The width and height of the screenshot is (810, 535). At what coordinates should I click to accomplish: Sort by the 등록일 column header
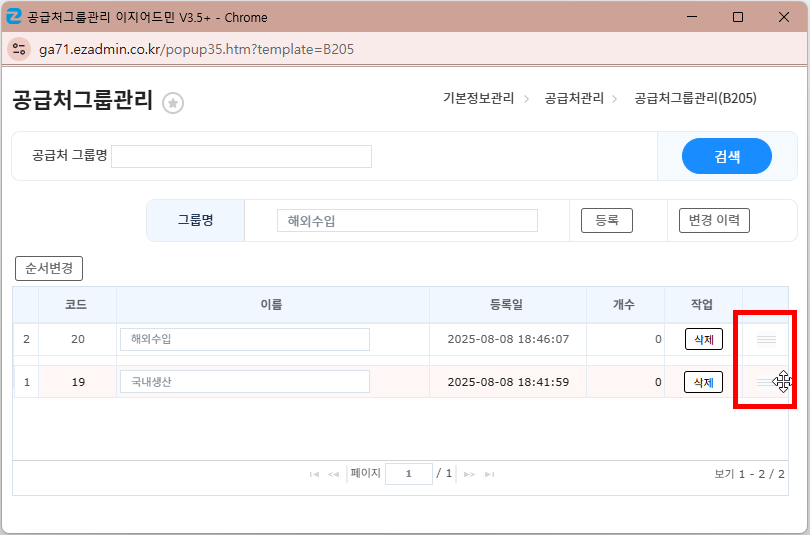click(x=507, y=304)
